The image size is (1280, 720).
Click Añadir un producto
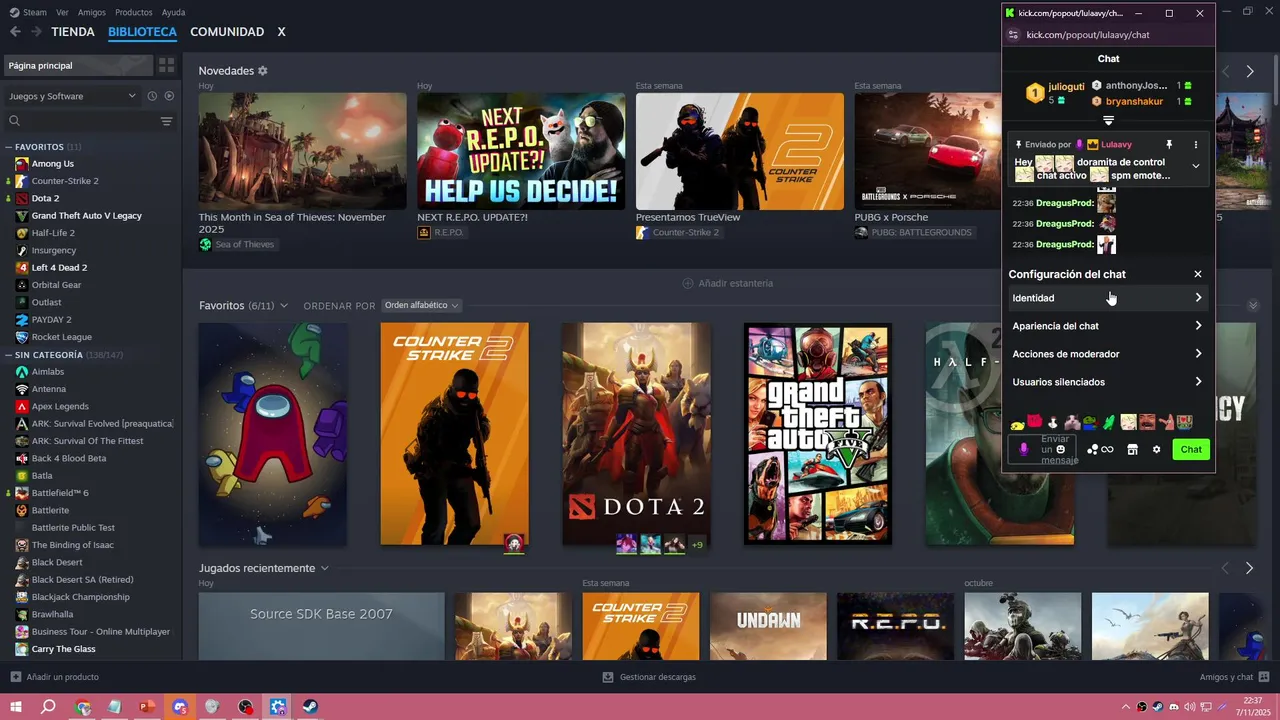pyautogui.click(x=55, y=677)
